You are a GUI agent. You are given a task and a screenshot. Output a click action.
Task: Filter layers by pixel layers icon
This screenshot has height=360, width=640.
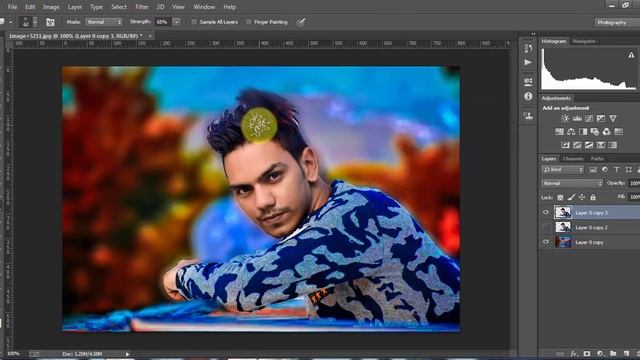593,169
